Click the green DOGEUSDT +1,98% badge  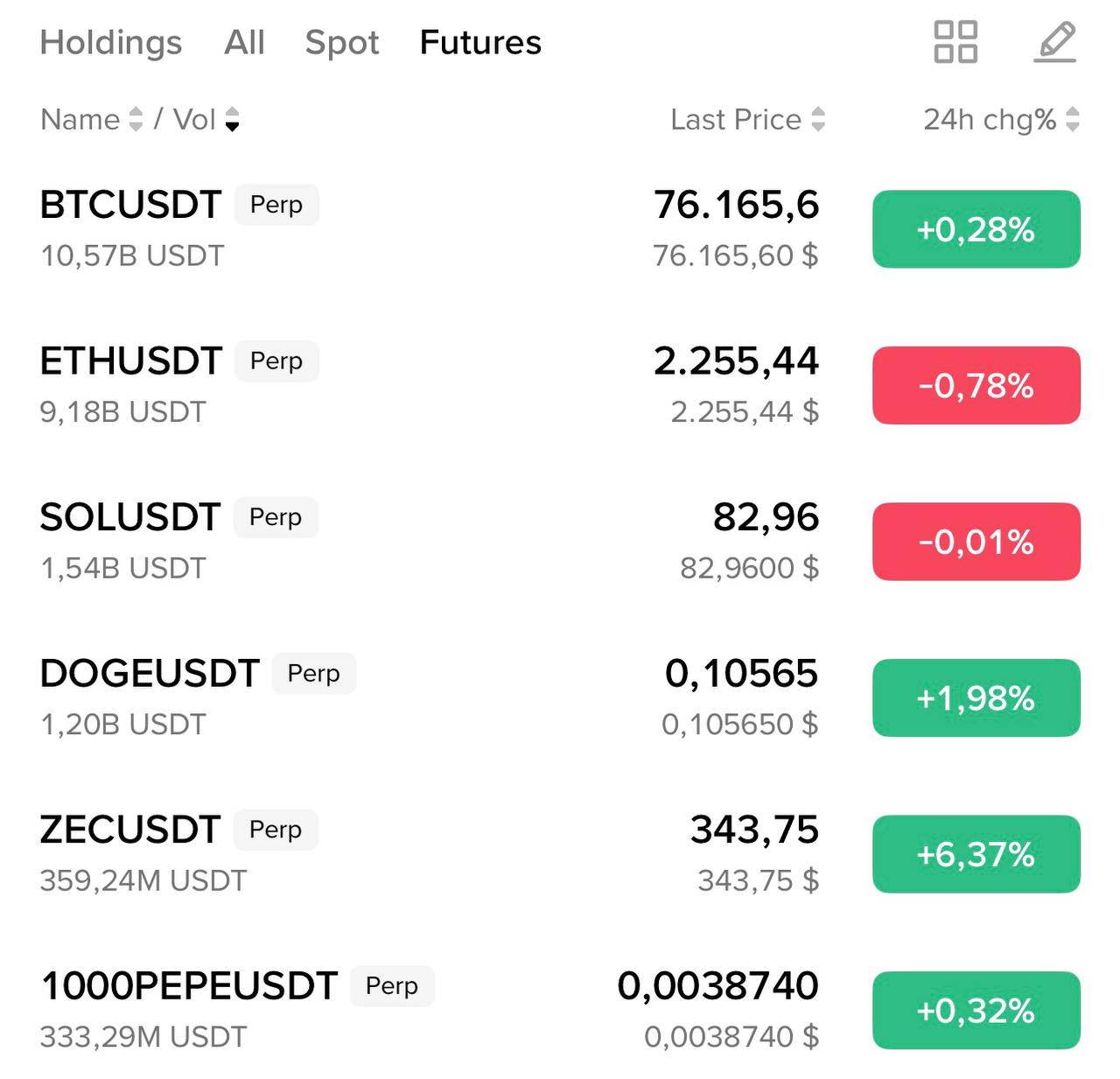(976, 698)
